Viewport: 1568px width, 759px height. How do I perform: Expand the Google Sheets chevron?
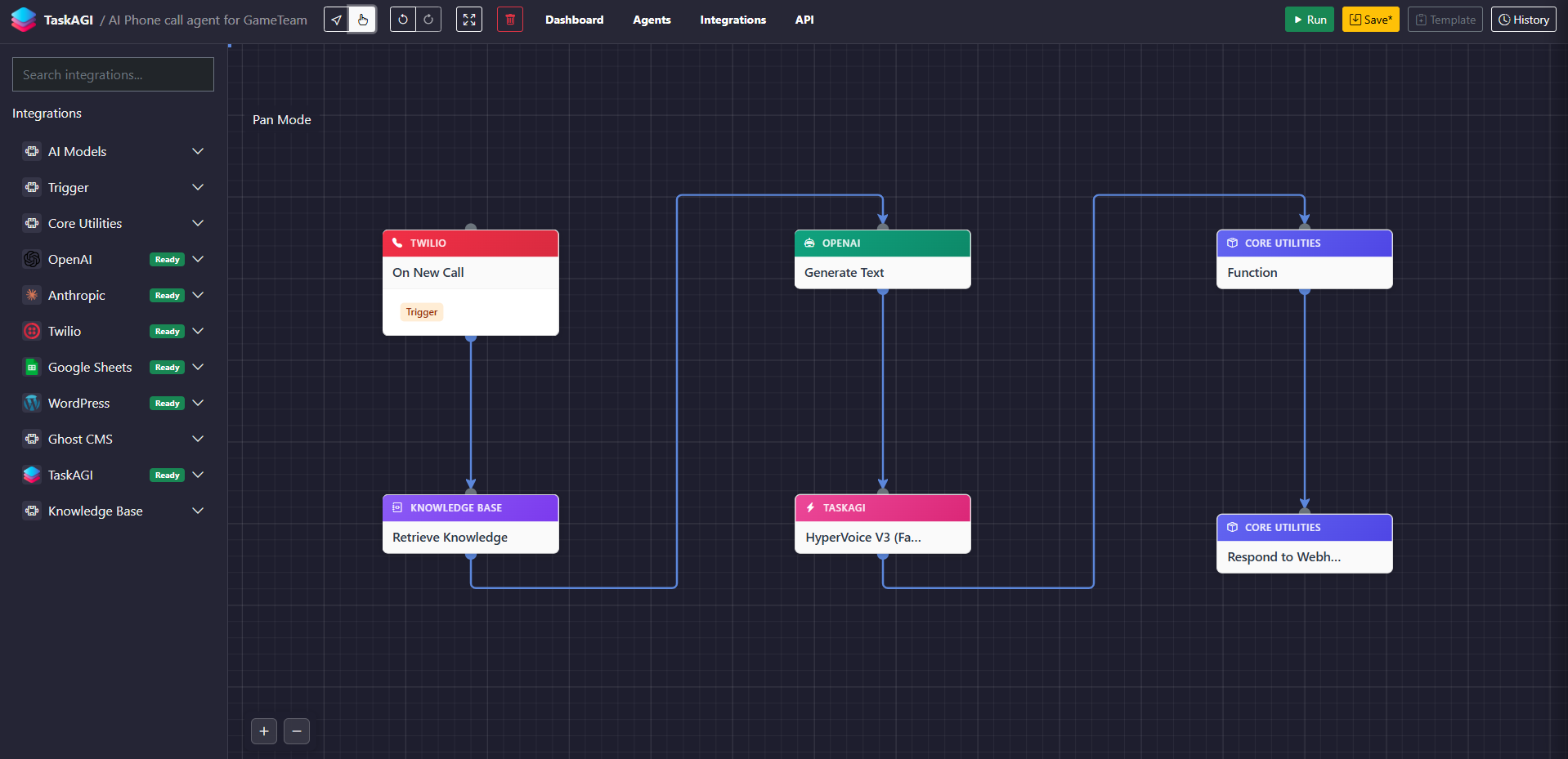point(198,367)
